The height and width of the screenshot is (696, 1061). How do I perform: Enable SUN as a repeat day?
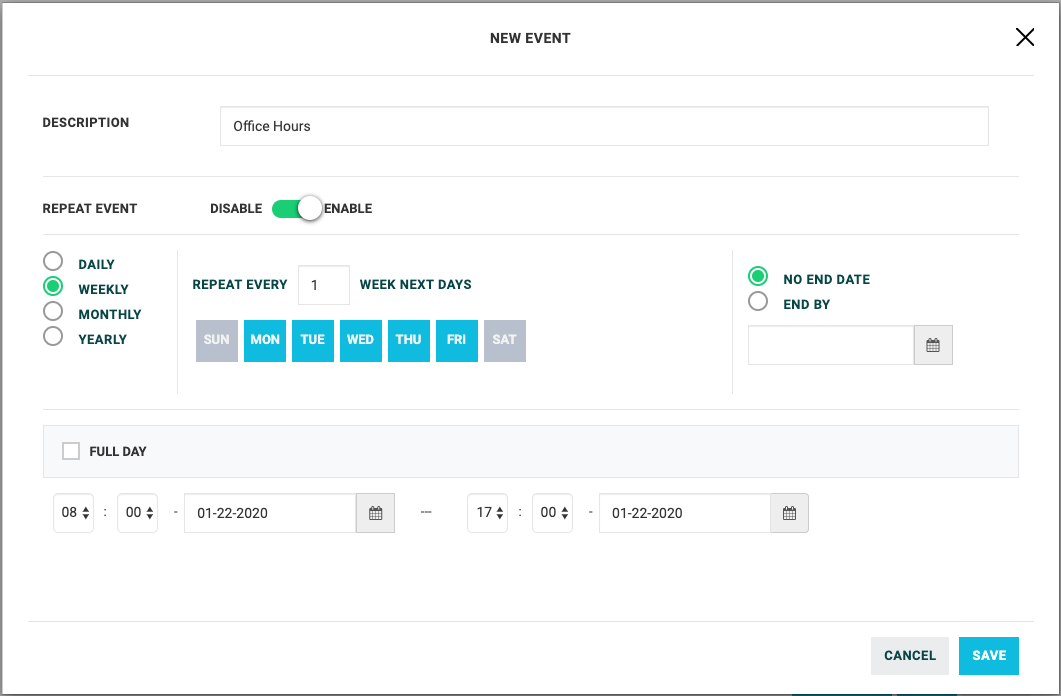216,340
